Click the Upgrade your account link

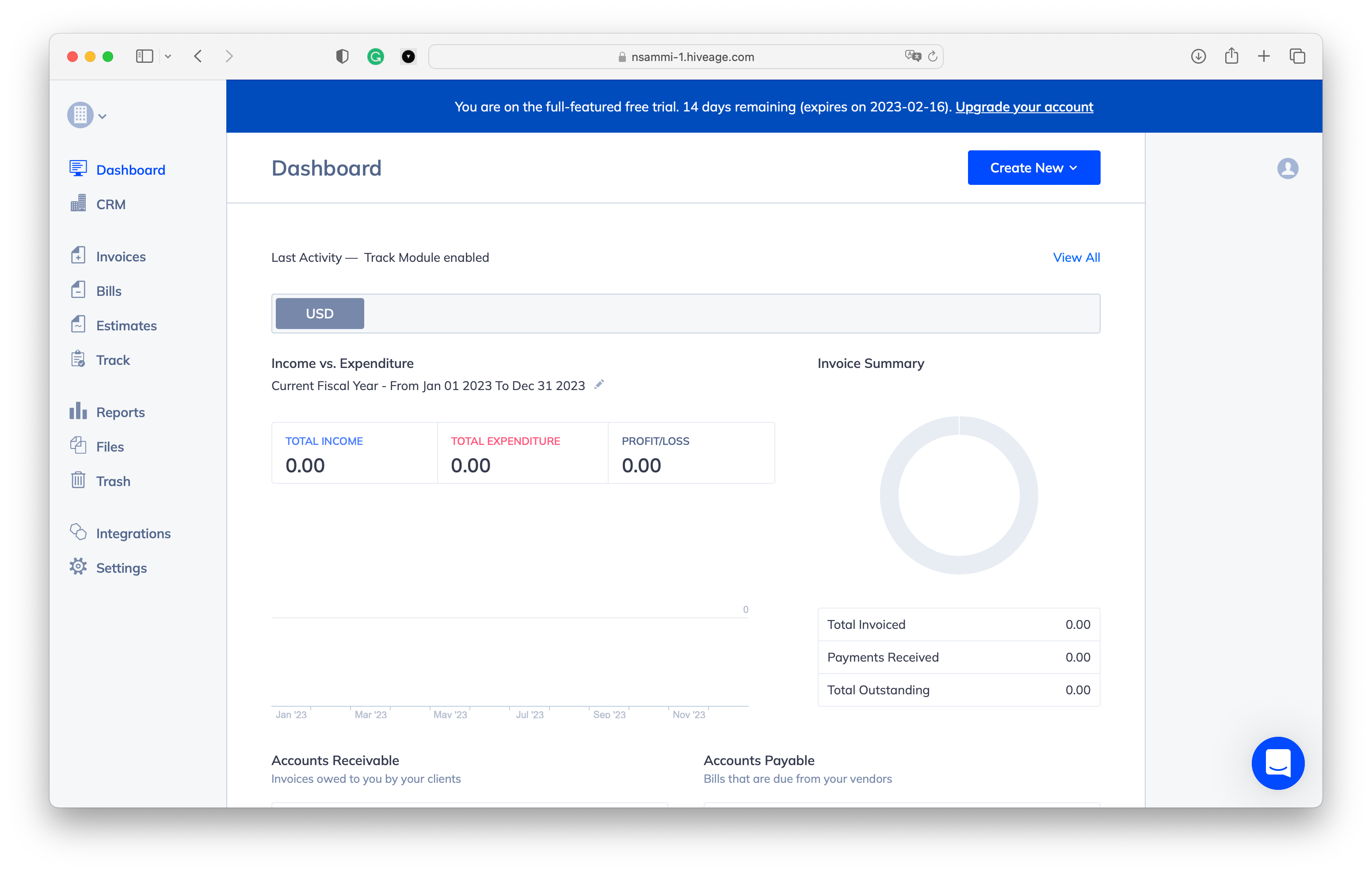click(1025, 107)
